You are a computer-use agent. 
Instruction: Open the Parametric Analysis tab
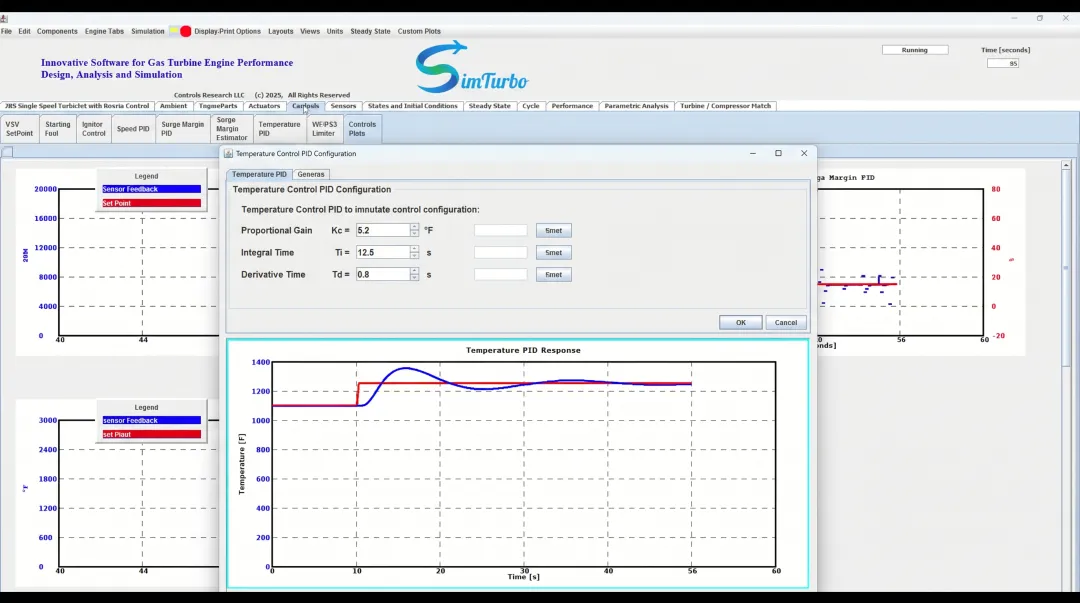coord(636,106)
